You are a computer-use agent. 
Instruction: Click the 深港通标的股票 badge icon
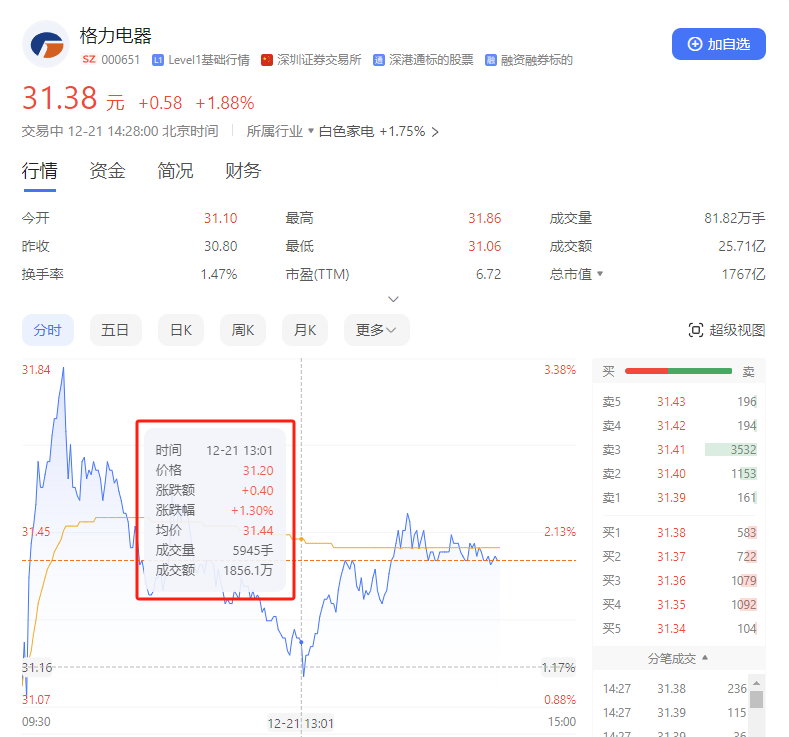tap(379, 60)
